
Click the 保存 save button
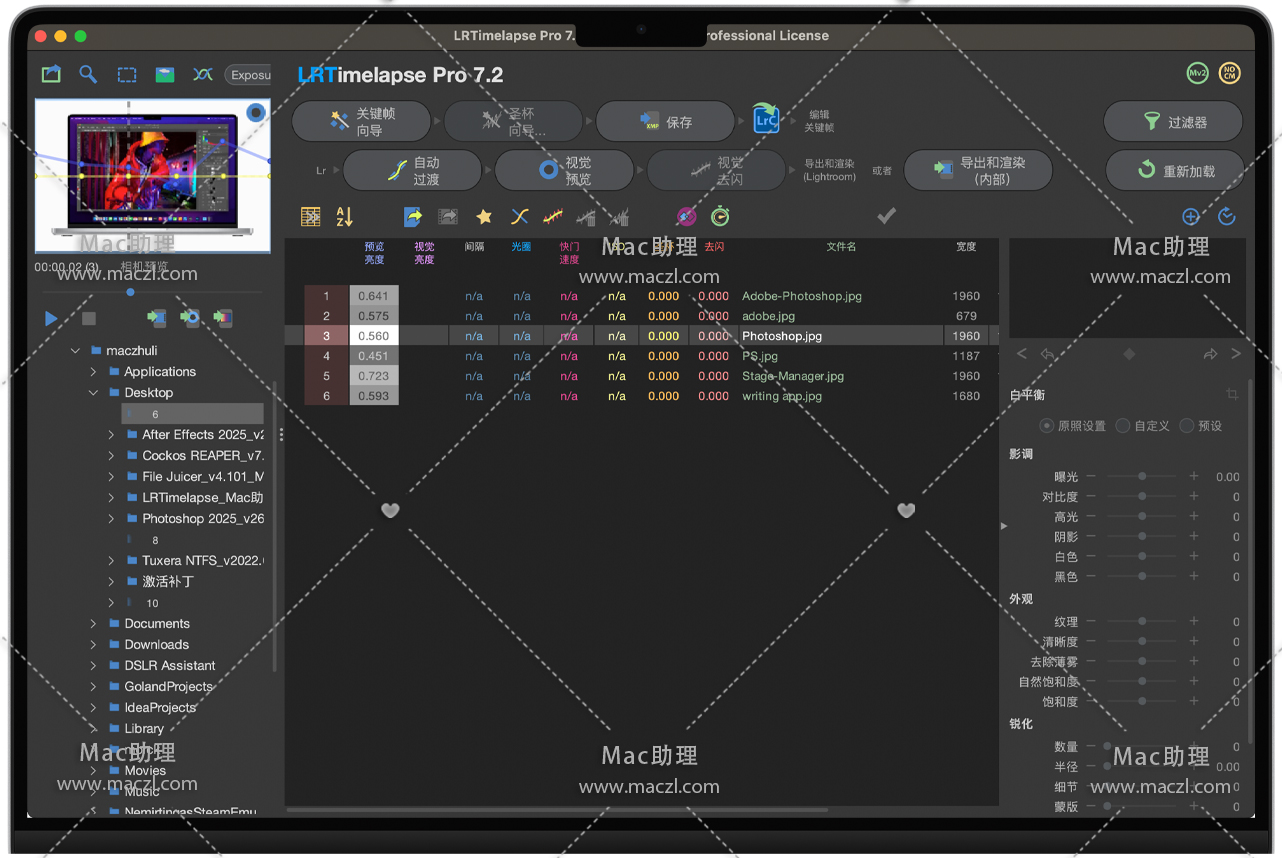665,122
